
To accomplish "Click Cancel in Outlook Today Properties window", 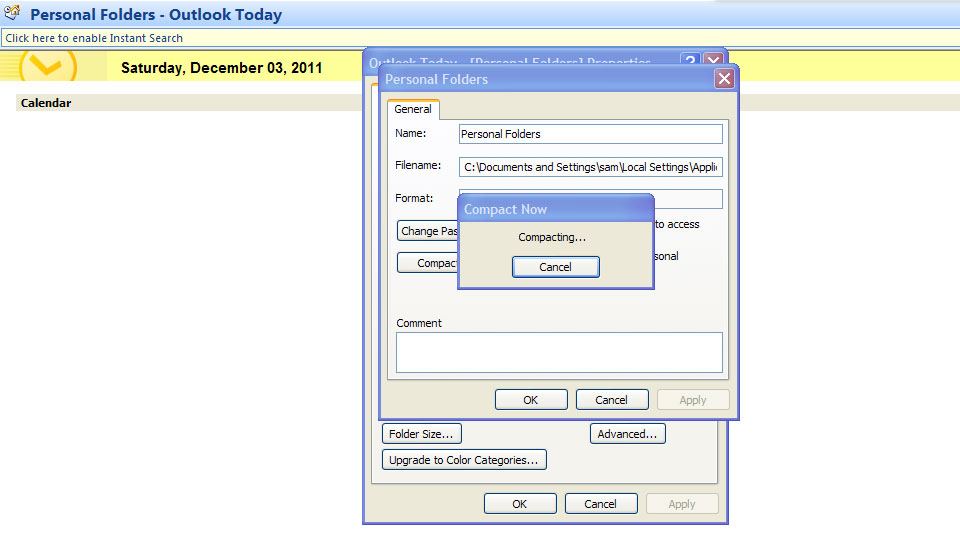I will point(601,504).
